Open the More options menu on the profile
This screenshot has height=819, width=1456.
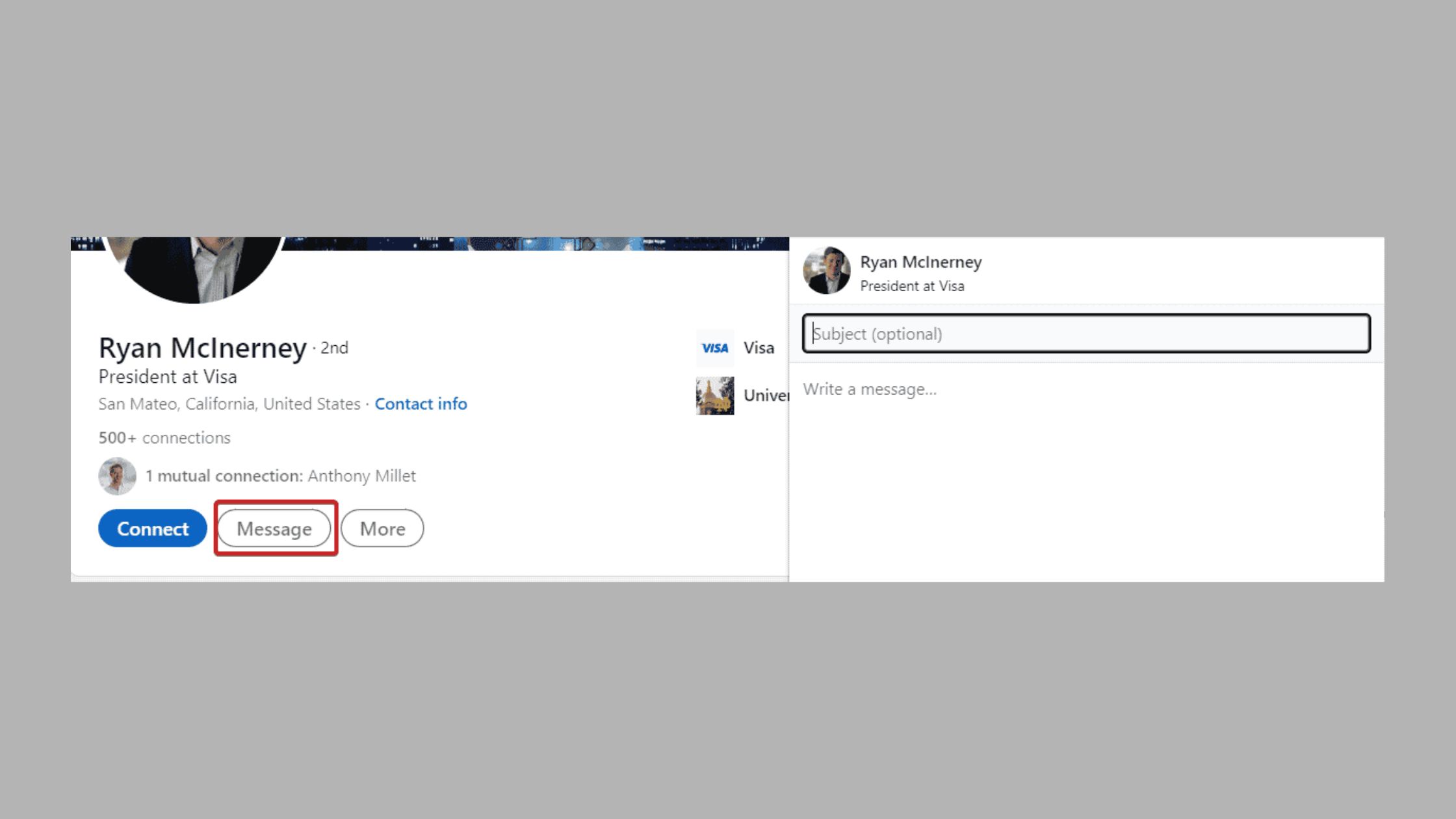coord(382,528)
